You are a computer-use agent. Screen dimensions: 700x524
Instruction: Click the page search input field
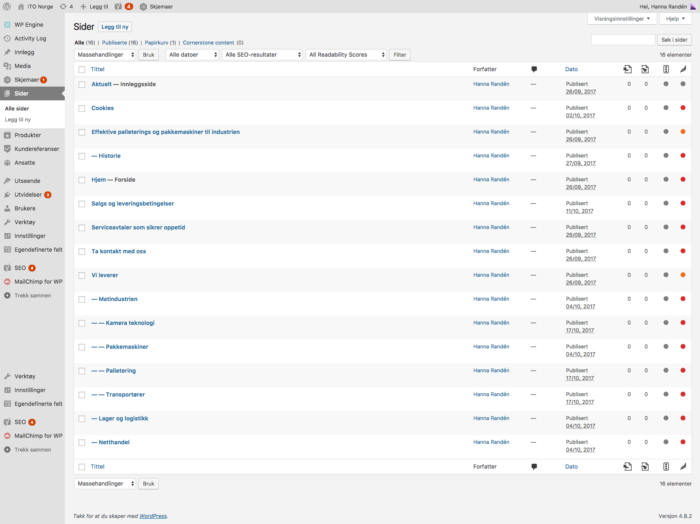tap(623, 40)
